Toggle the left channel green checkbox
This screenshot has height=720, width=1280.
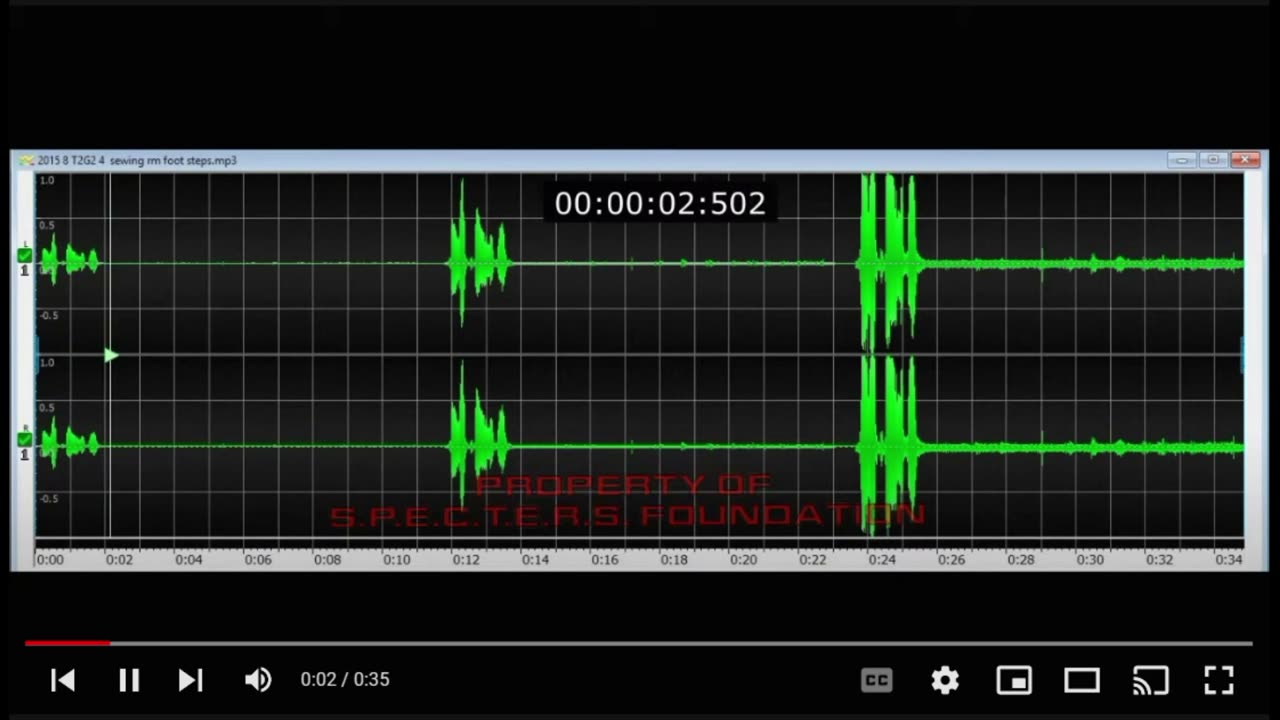point(24,256)
